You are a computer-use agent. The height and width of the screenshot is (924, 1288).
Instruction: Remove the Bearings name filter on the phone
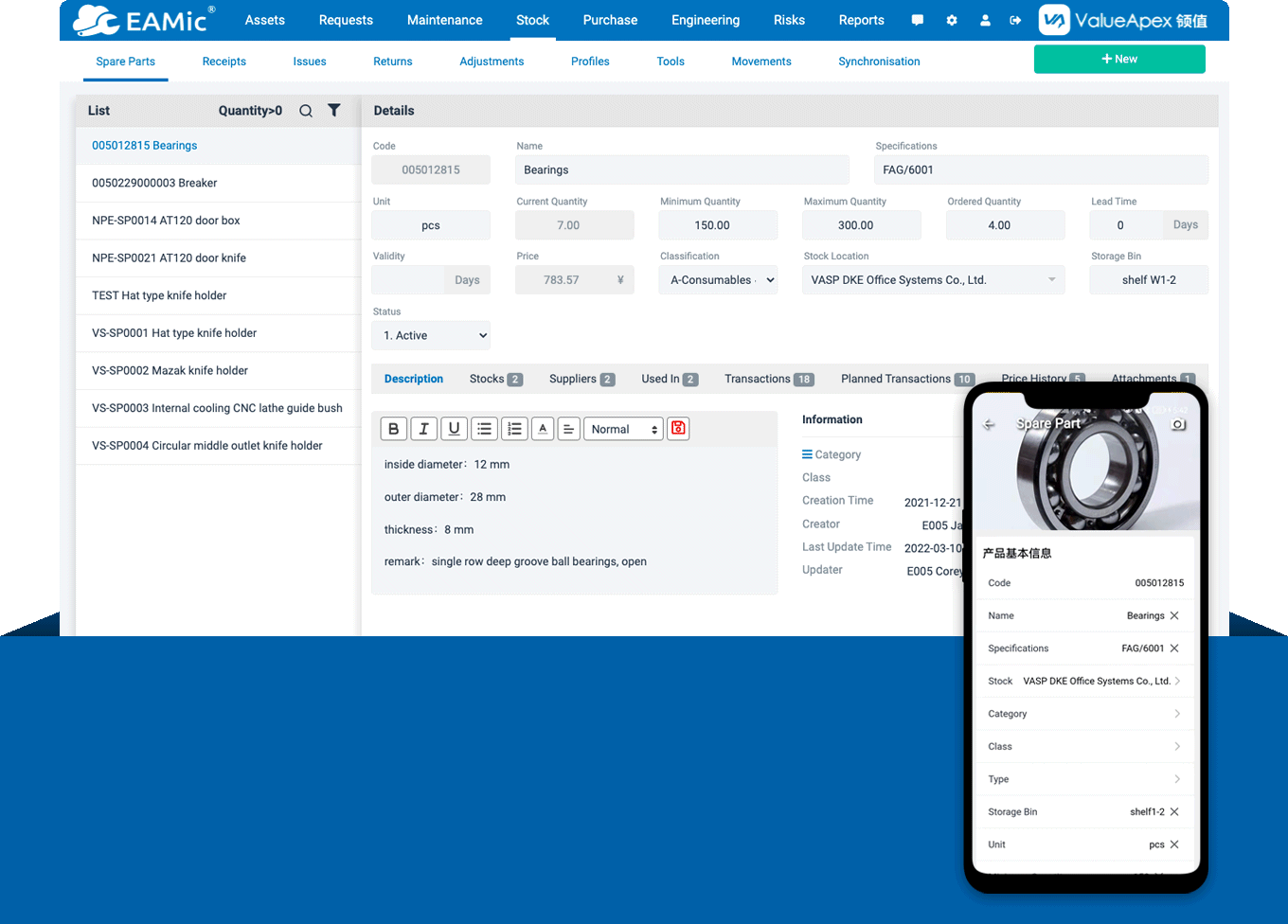pos(1175,615)
